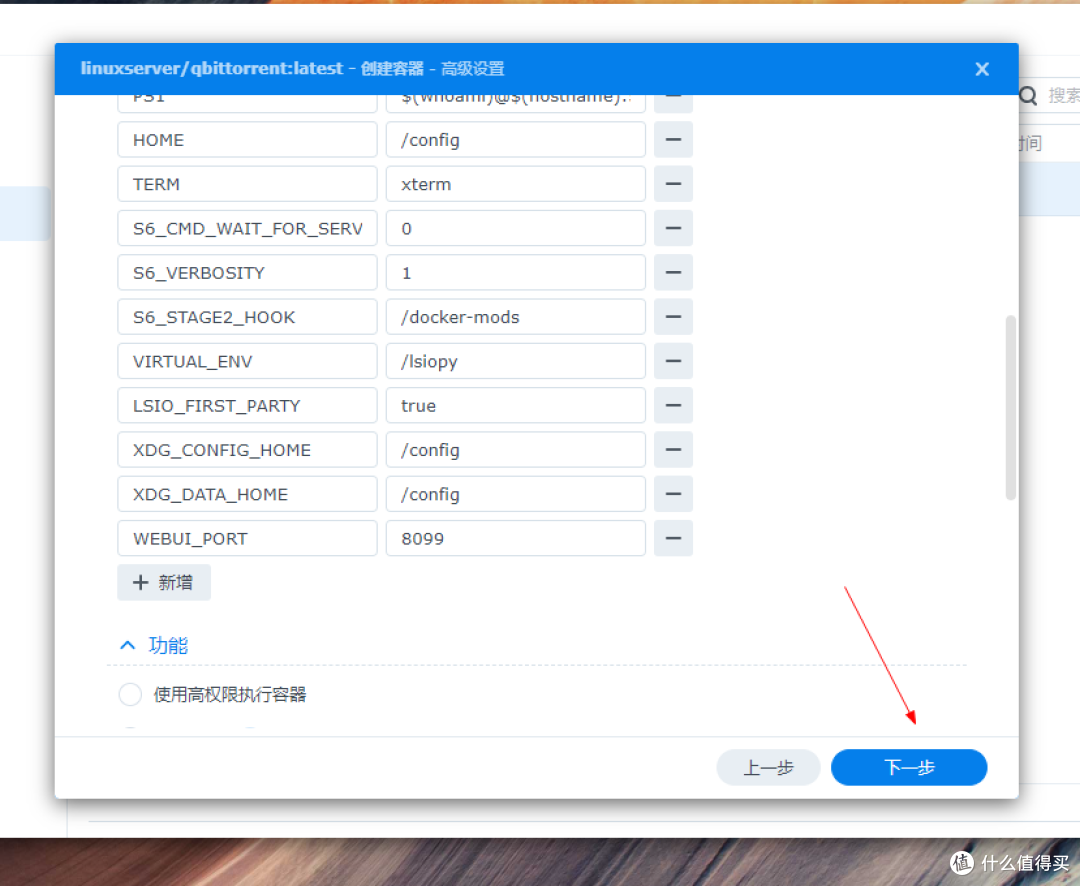Close the advanced settings dialog

pos(982,69)
